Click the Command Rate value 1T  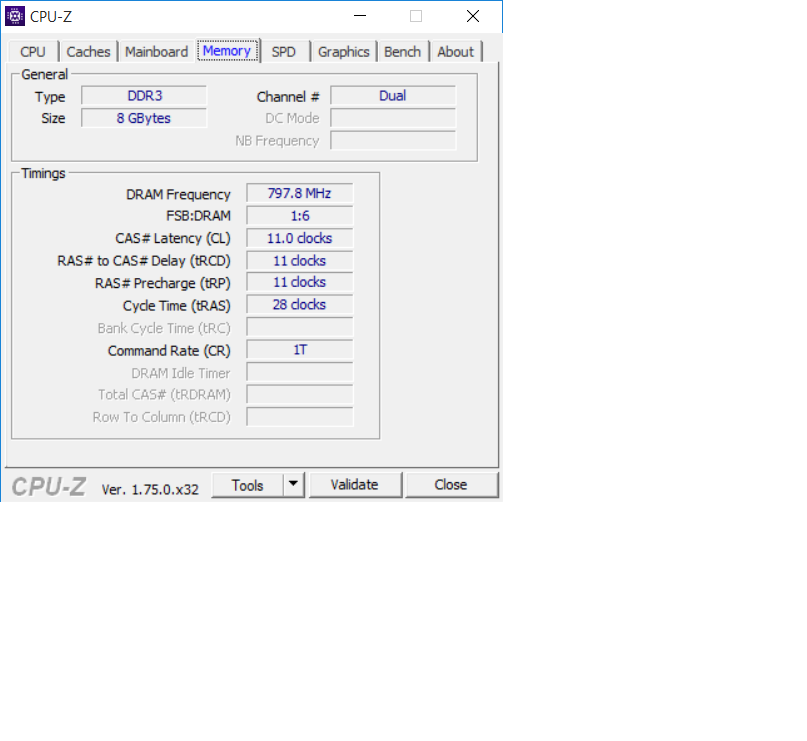pos(300,350)
